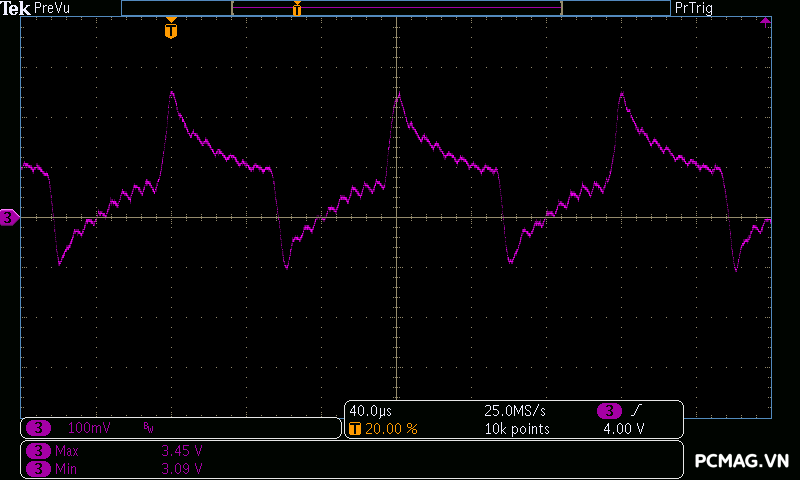This screenshot has height=480, width=800.
Task: Click the orange trigger position T marker
Action: coord(171,30)
